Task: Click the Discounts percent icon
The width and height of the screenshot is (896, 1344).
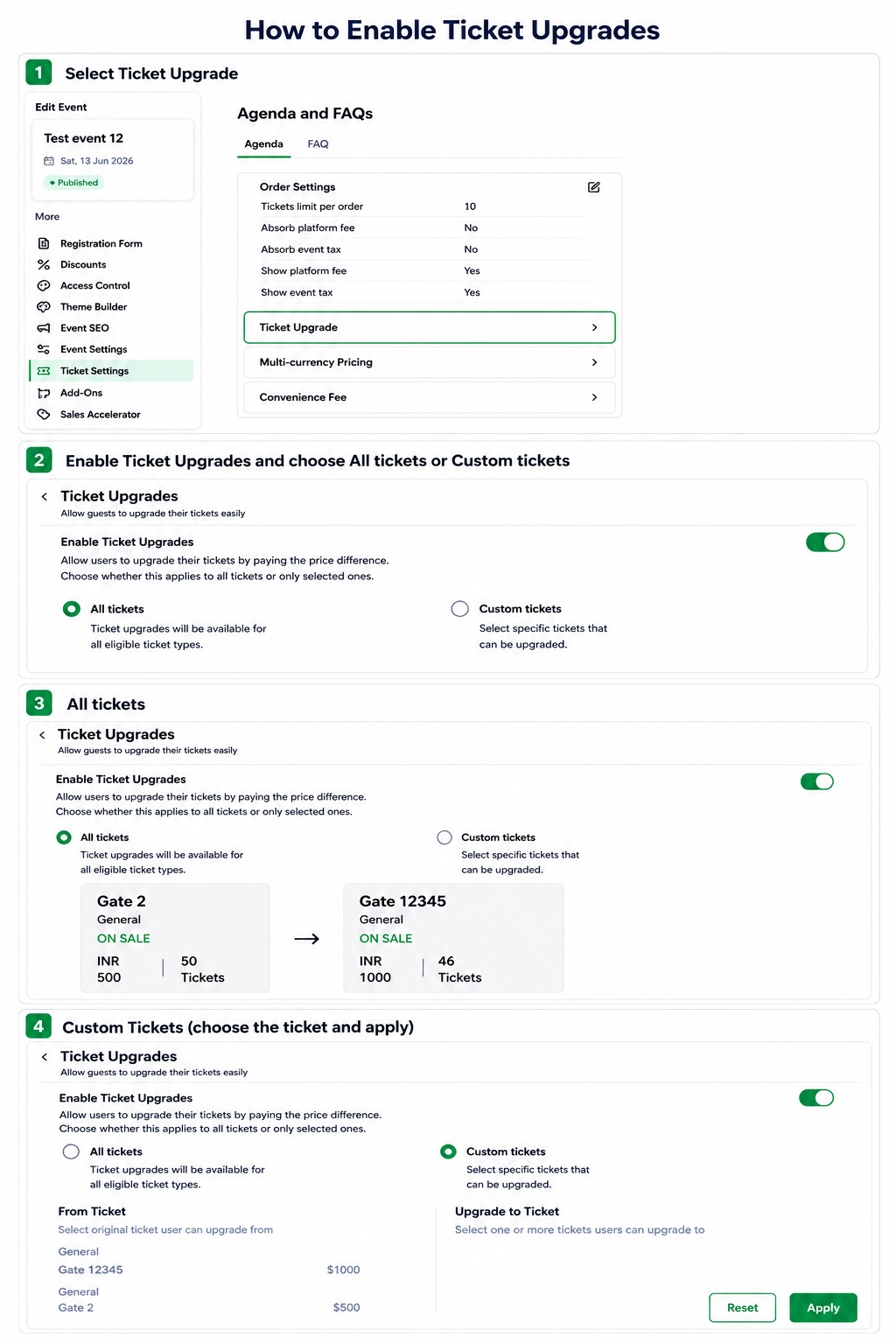Action: (44, 264)
